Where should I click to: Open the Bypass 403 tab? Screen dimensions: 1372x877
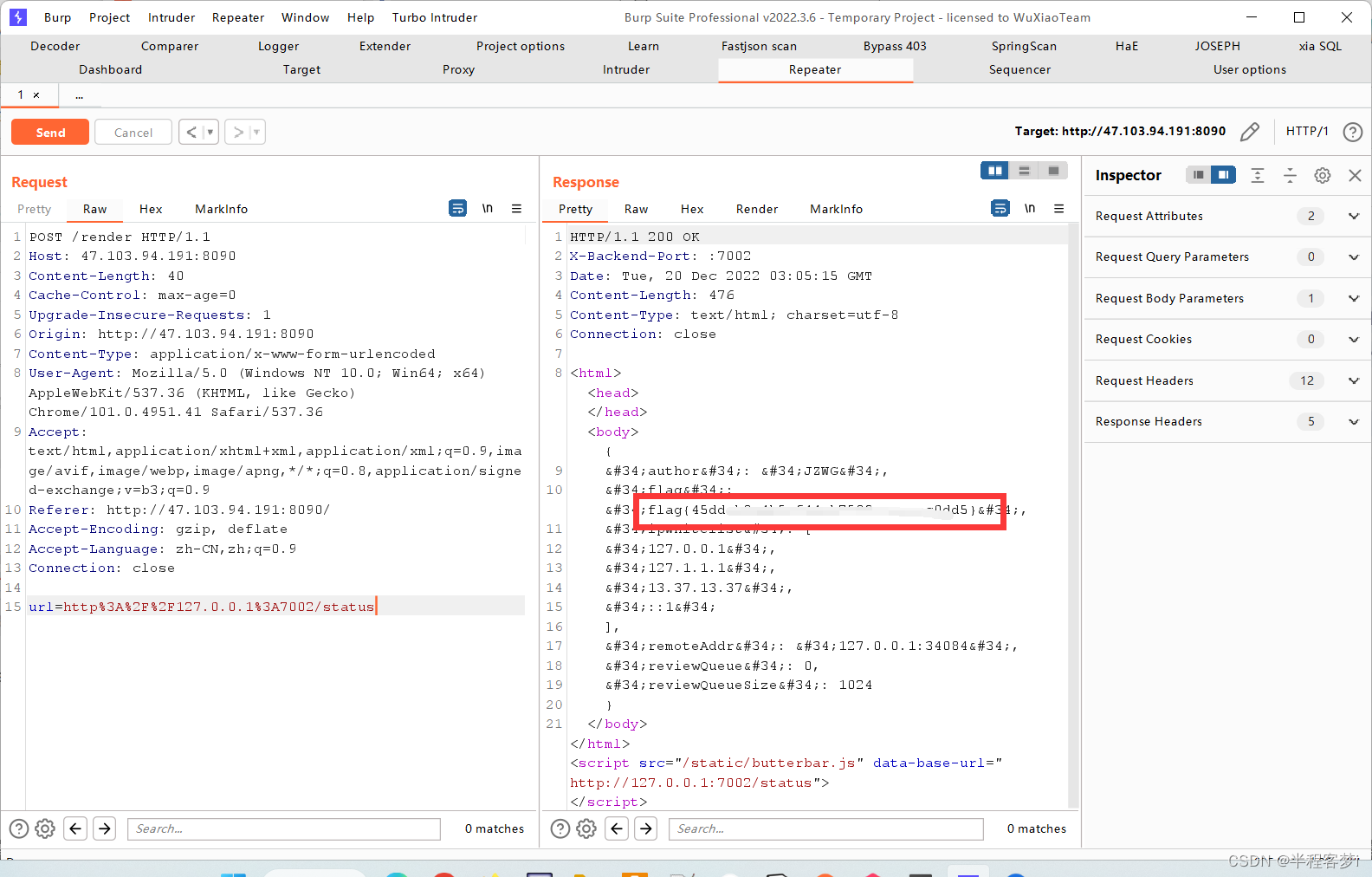pos(895,46)
